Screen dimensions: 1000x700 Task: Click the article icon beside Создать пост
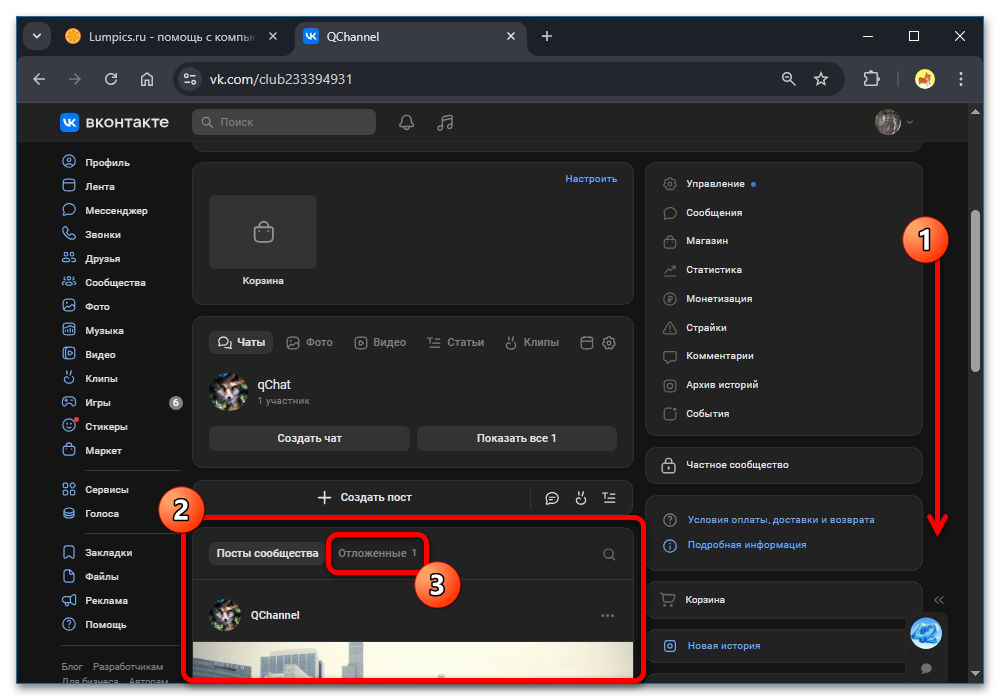click(609, 498)
